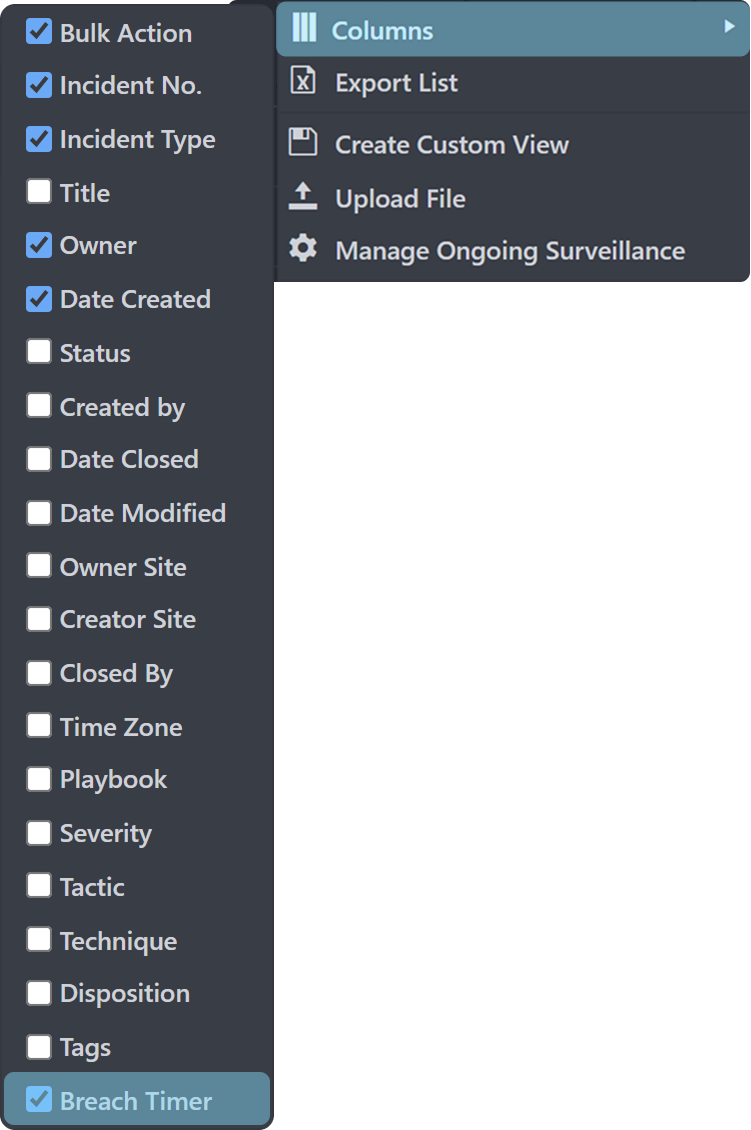Choose Manage Ongoing Surveillance option
This screenshot has width=751, height=1130.
pos(510,250)
